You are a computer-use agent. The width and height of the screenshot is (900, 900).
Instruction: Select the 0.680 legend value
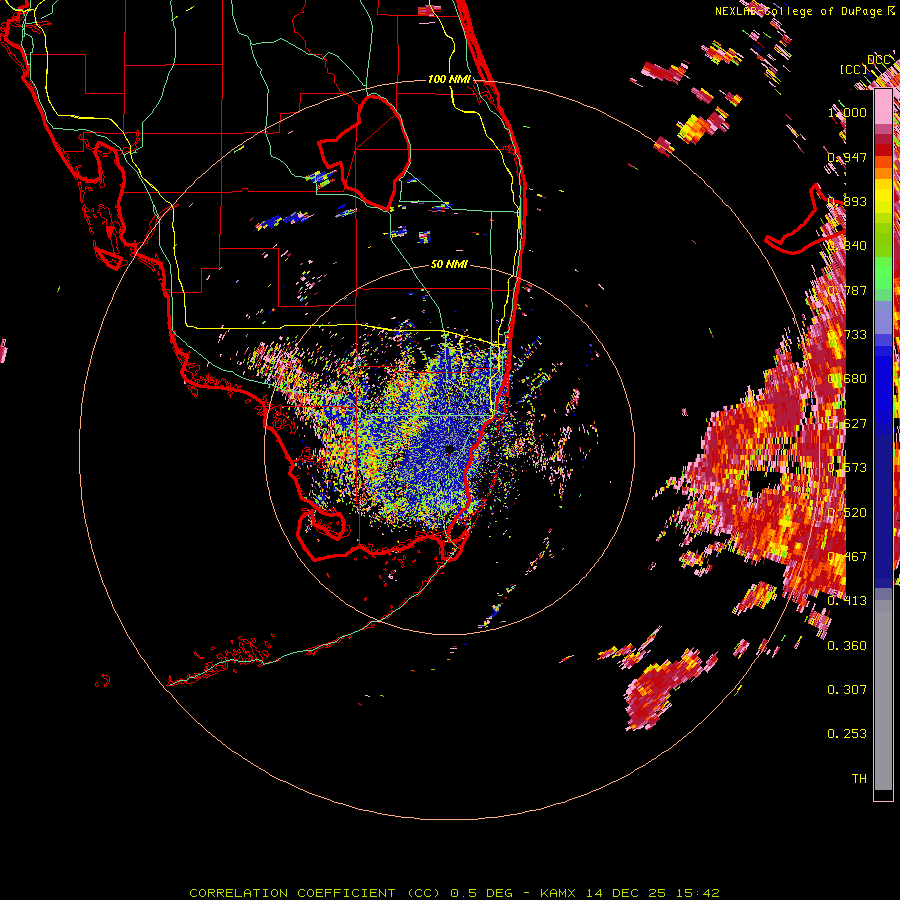tap(847, 379)
